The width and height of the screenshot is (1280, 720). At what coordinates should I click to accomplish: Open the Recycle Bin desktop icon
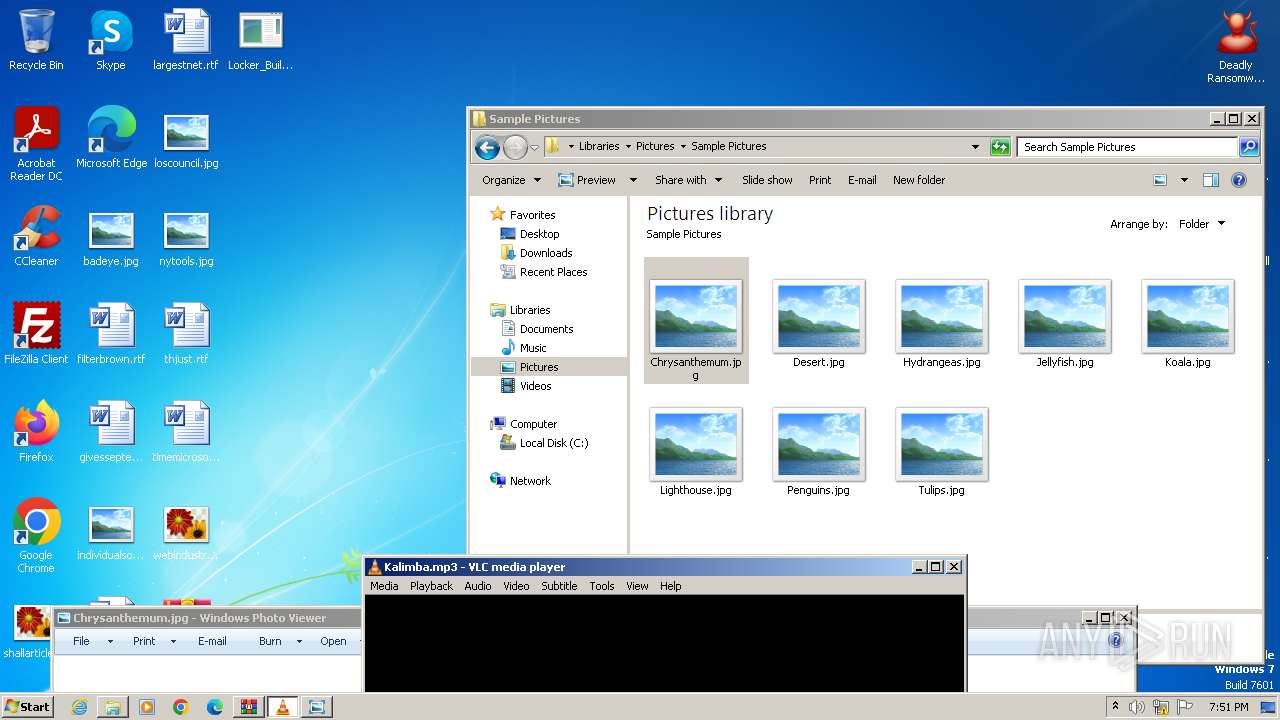(x=36, y=40)
